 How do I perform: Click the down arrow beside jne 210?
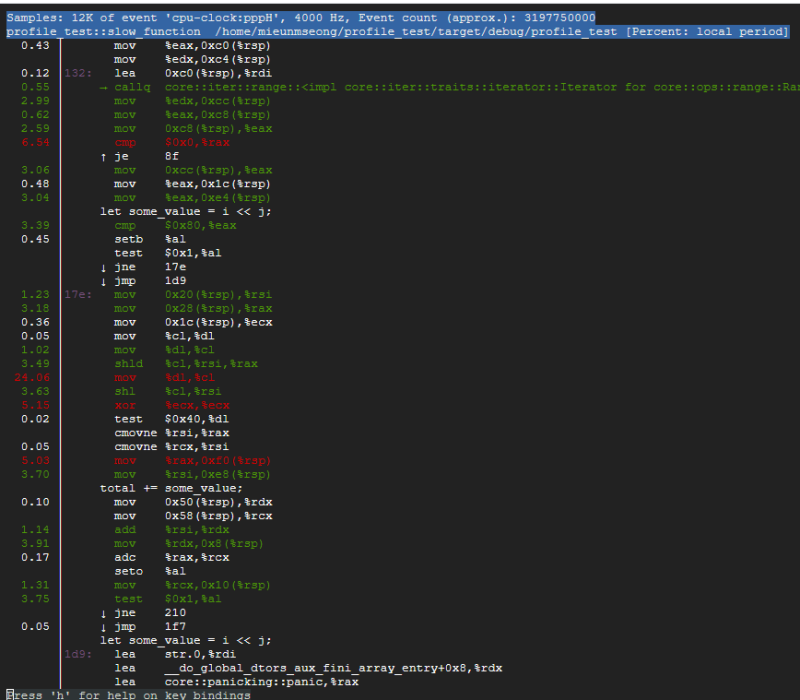104,612
